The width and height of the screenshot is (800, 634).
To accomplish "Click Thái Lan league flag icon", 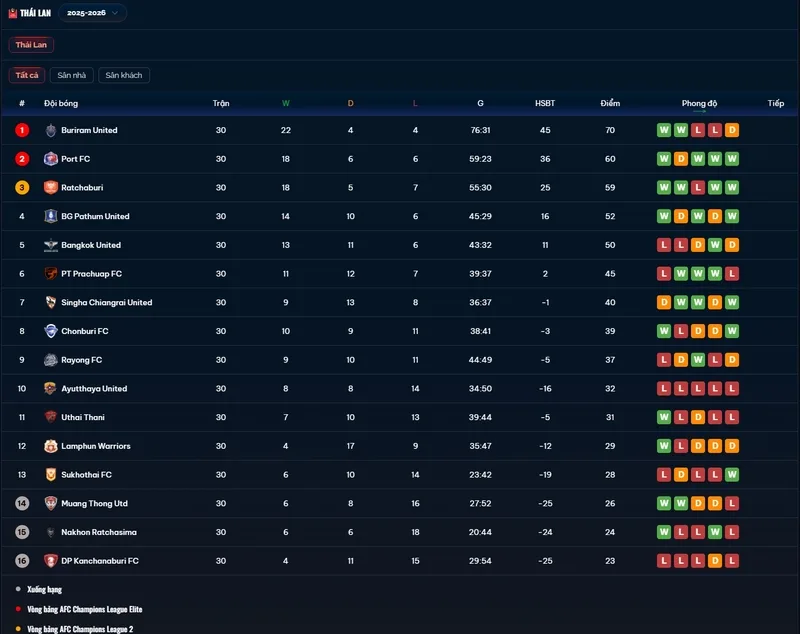I will pyautogui.click(x=13, y=13).
